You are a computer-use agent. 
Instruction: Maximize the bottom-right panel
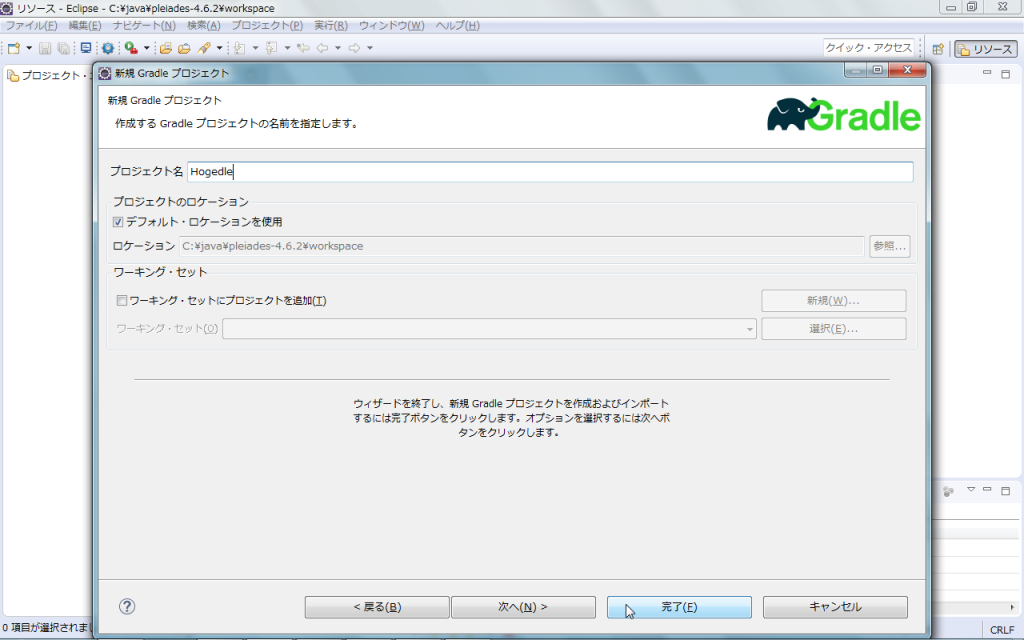pos(1006,490)
